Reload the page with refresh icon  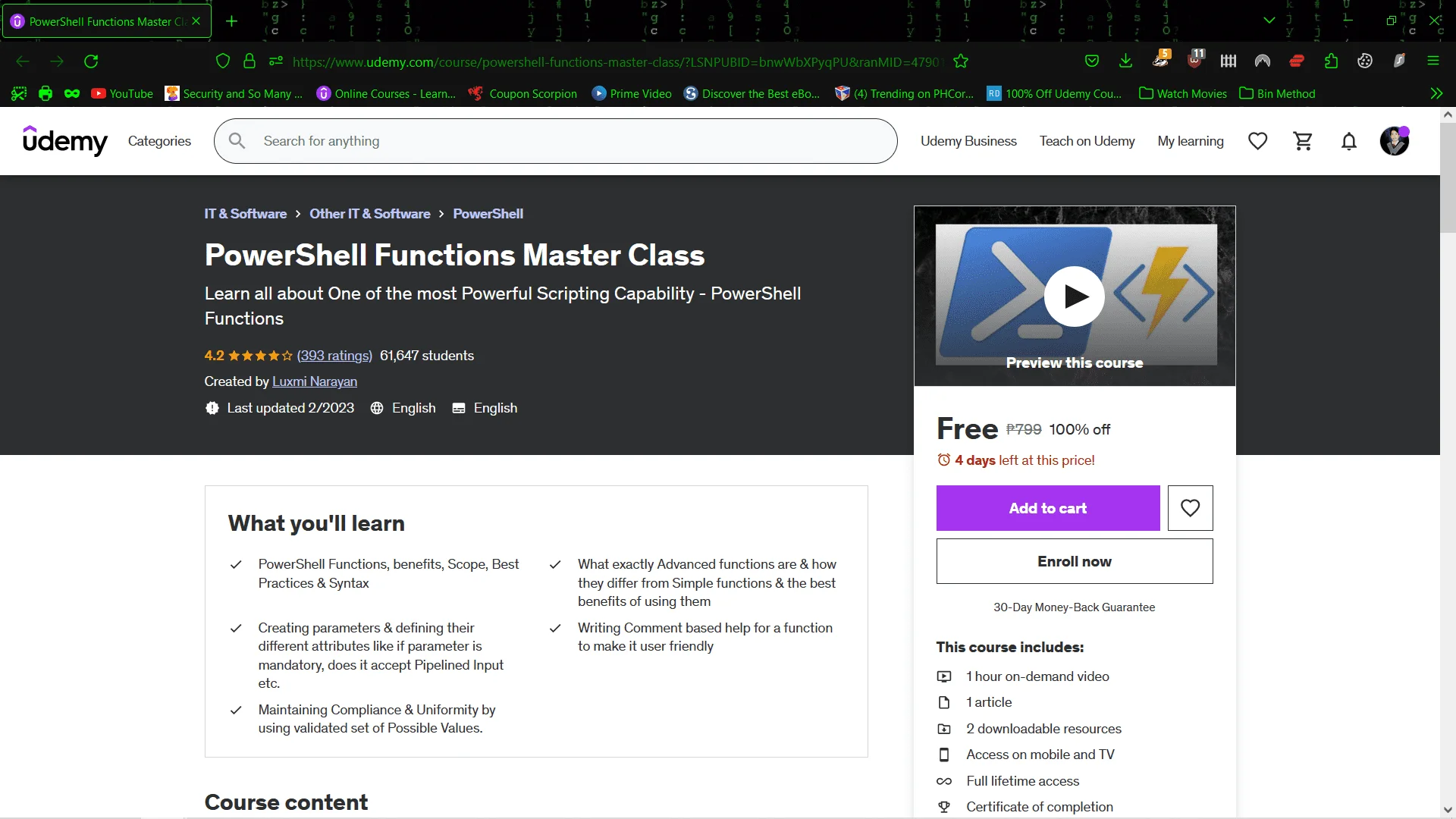tap(91, 61)
